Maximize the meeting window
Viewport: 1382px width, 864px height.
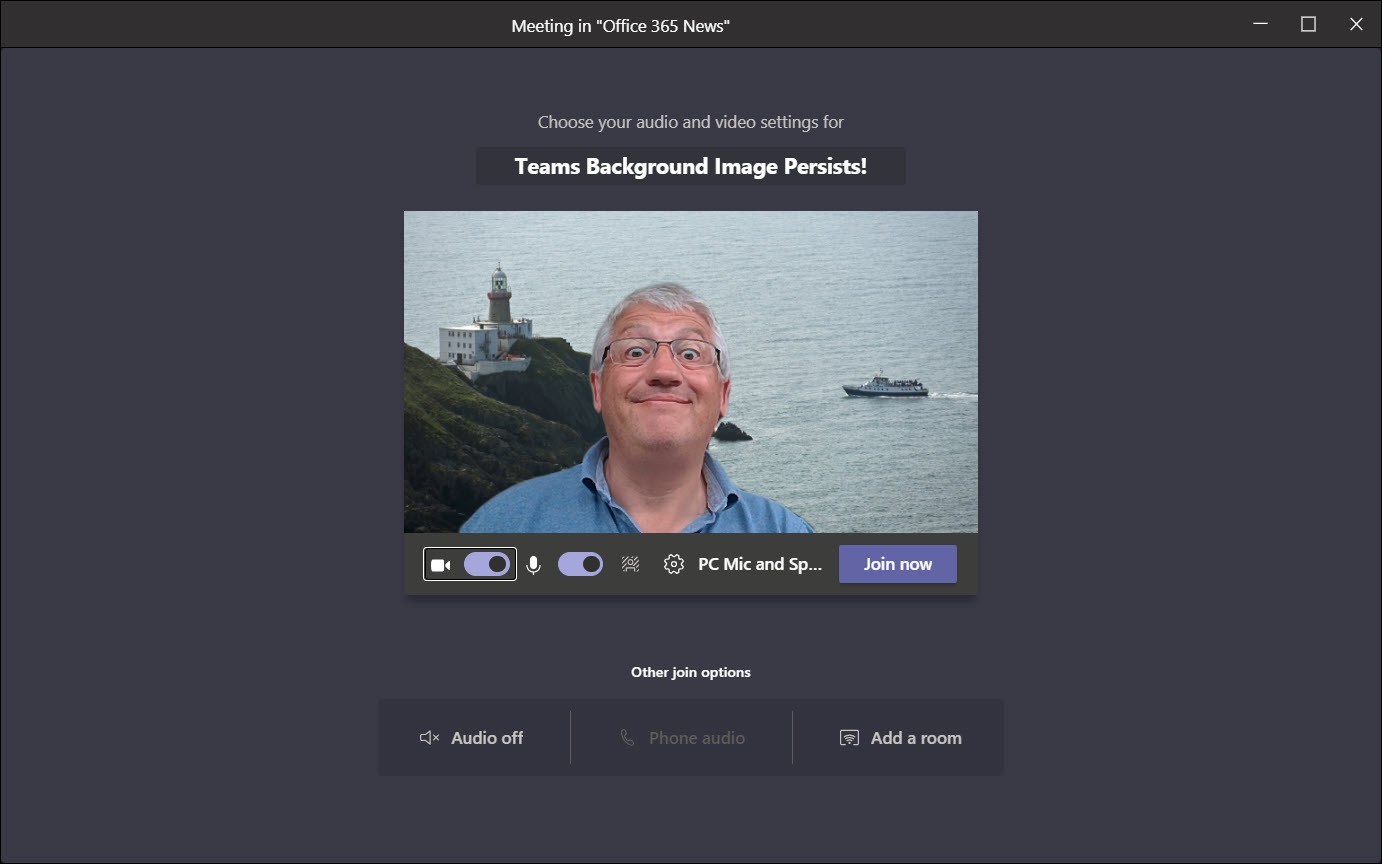(x=1308, y=24)
